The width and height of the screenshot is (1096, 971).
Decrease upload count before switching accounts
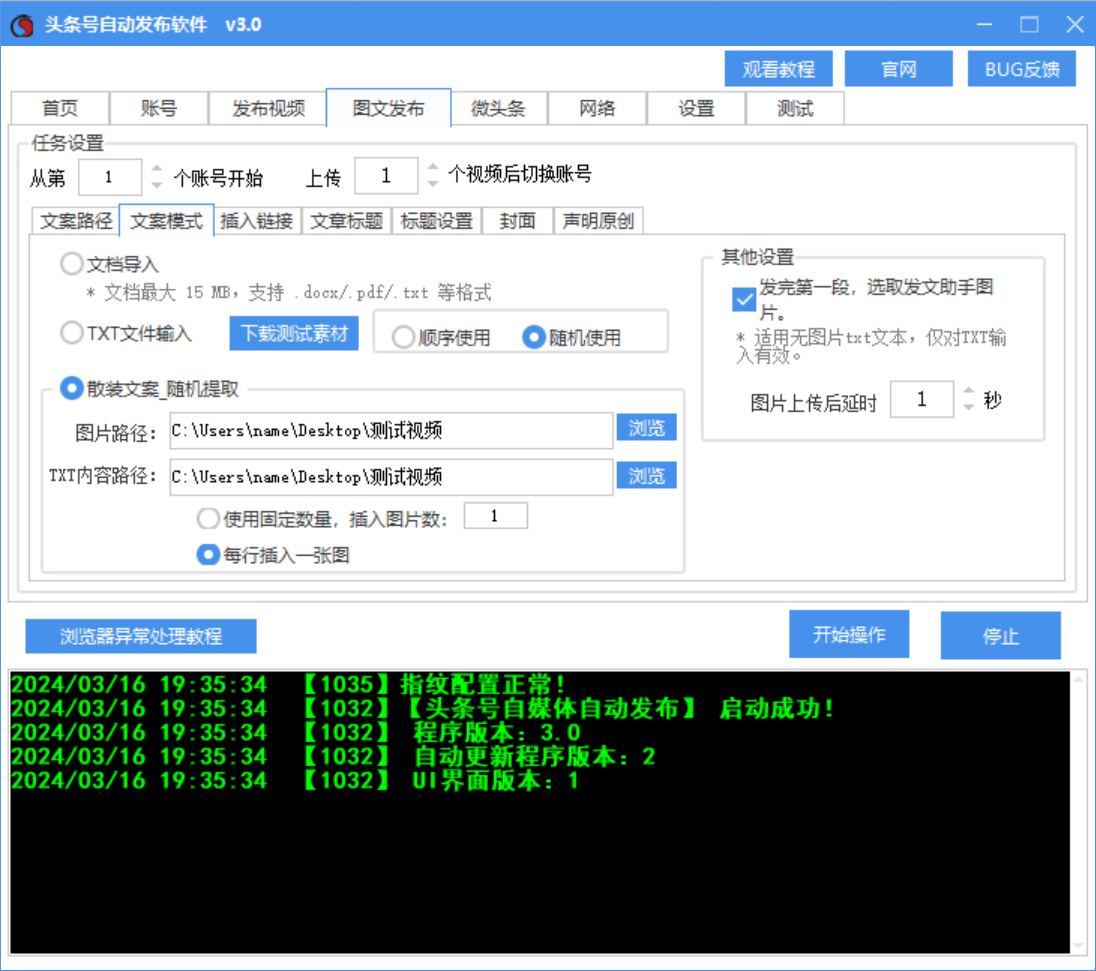click(433, 184)
